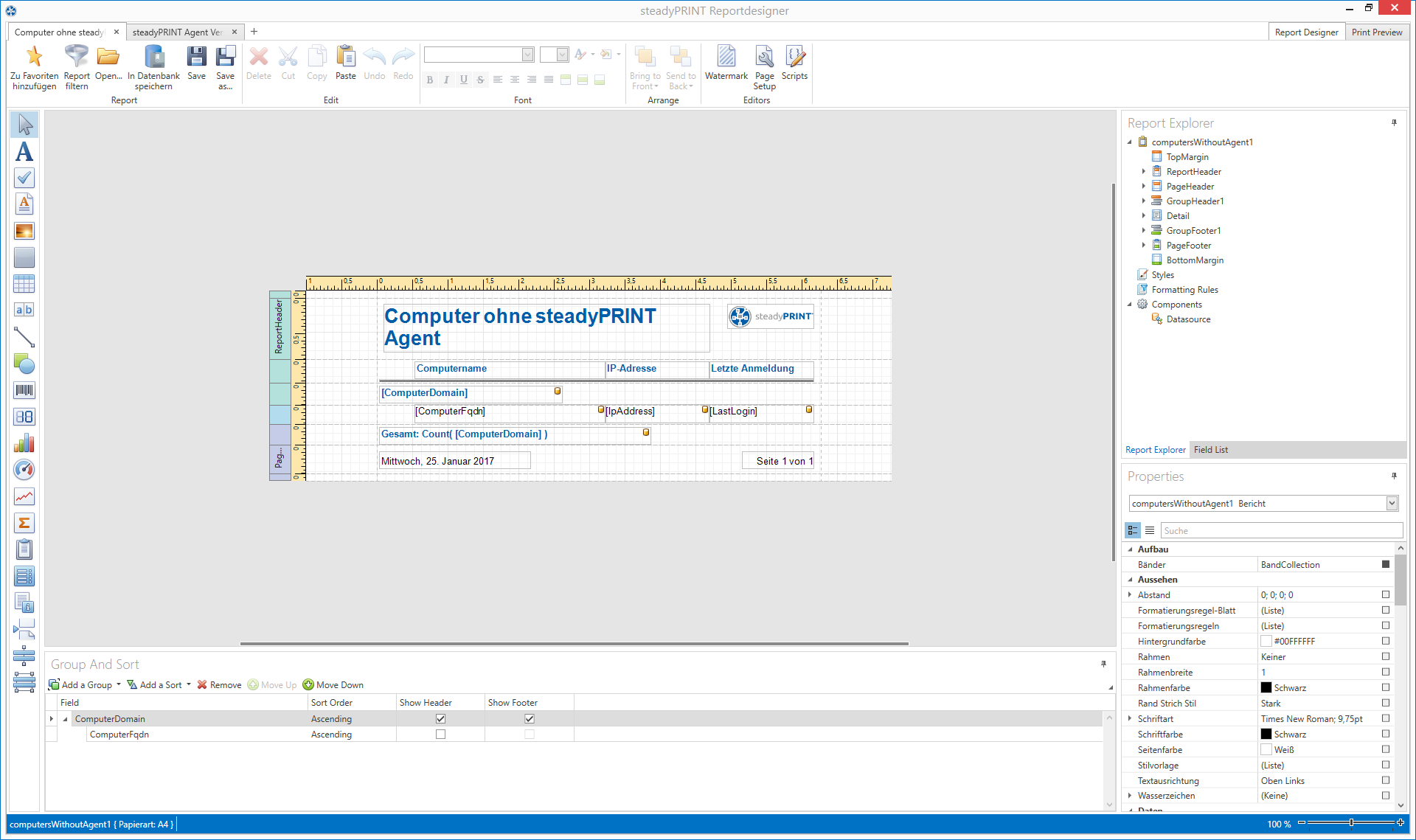This screenshot has height=840, width=1416.
Task: Click Rahmenfarbe black color swatch
Action: tap(1266, 687)
